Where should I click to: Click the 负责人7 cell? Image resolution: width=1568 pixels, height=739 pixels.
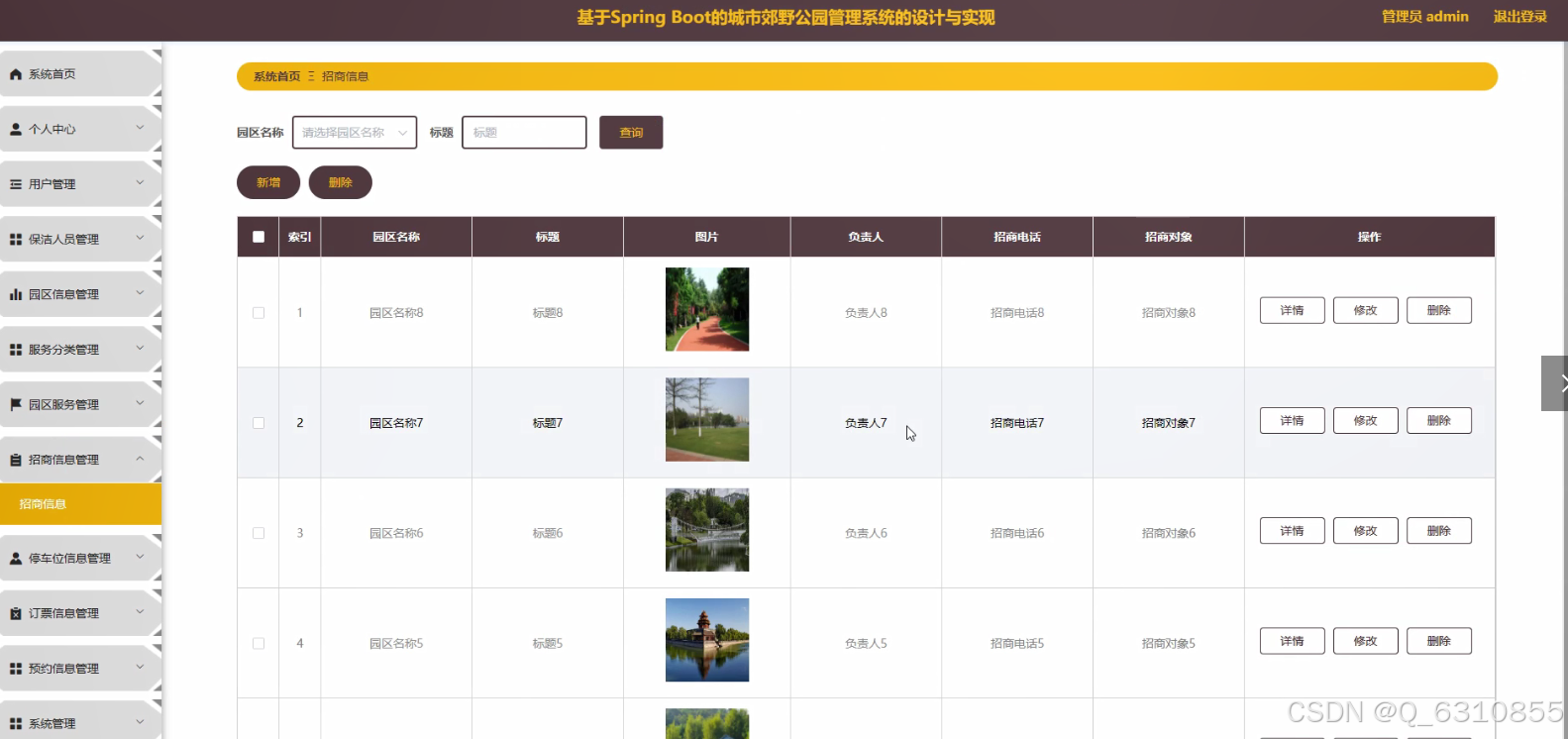coord(866,423)
